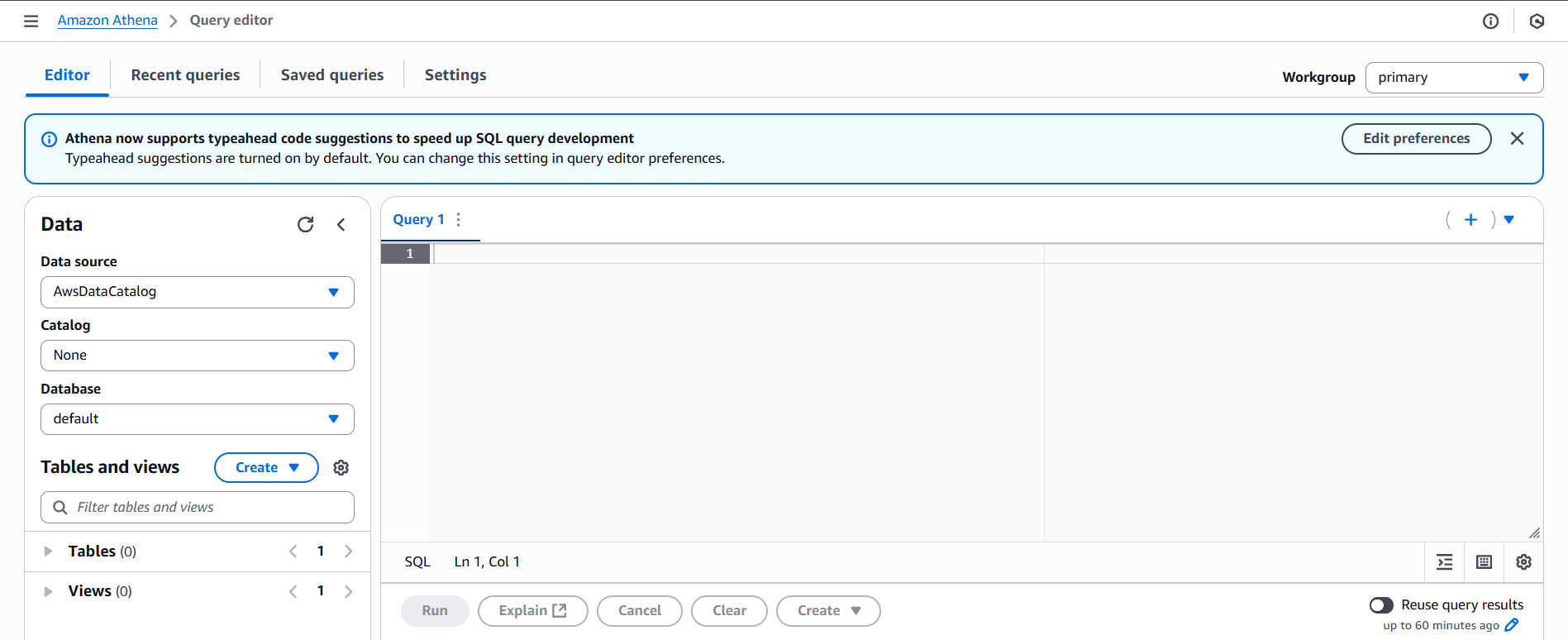Screen dimensions: 1568x640
Task: Click the Query editor breadcrumb text
Action: (x=231, y=21)
